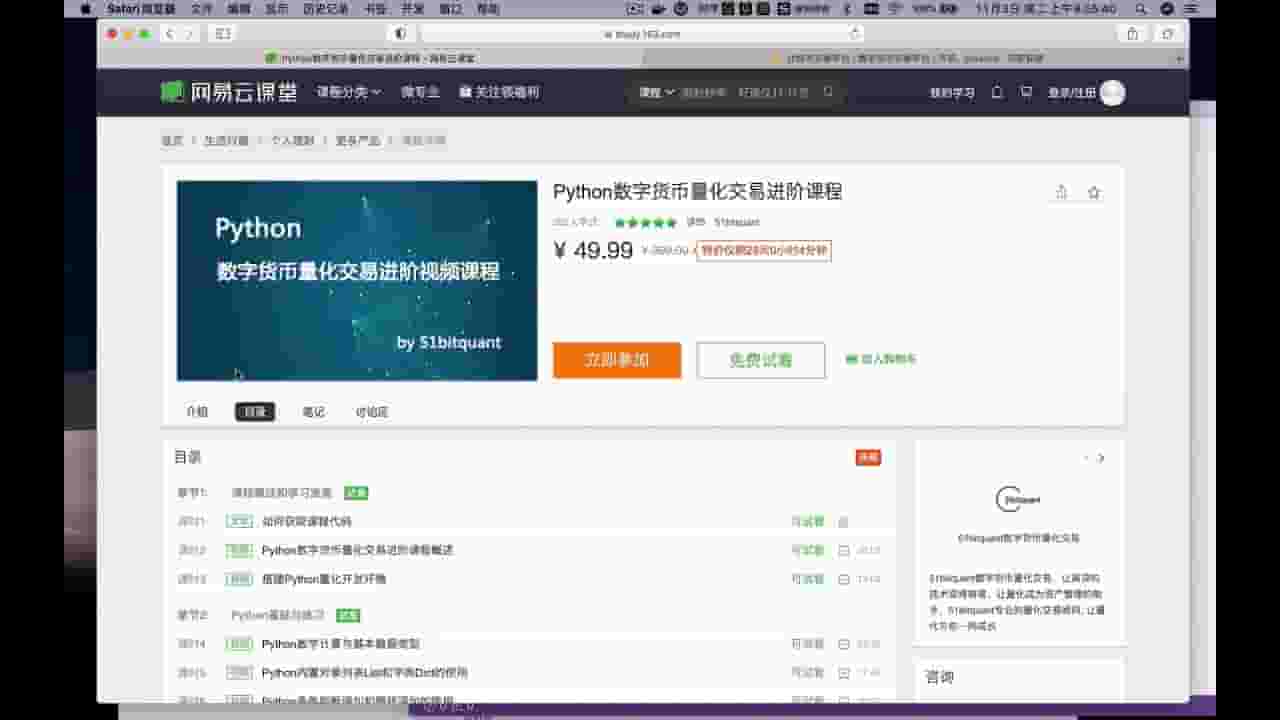This screenshot has height=720, width=1280.
Task: Show the Safari sidebar
Action: tap(222, 34)
